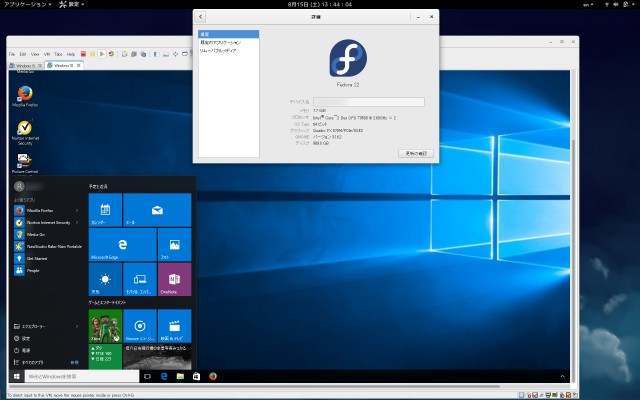Image resolution: width=640 pixels, height=400 pixels.
Task: Click the user account avatar in Start menu
Action: tap(19, 187)
